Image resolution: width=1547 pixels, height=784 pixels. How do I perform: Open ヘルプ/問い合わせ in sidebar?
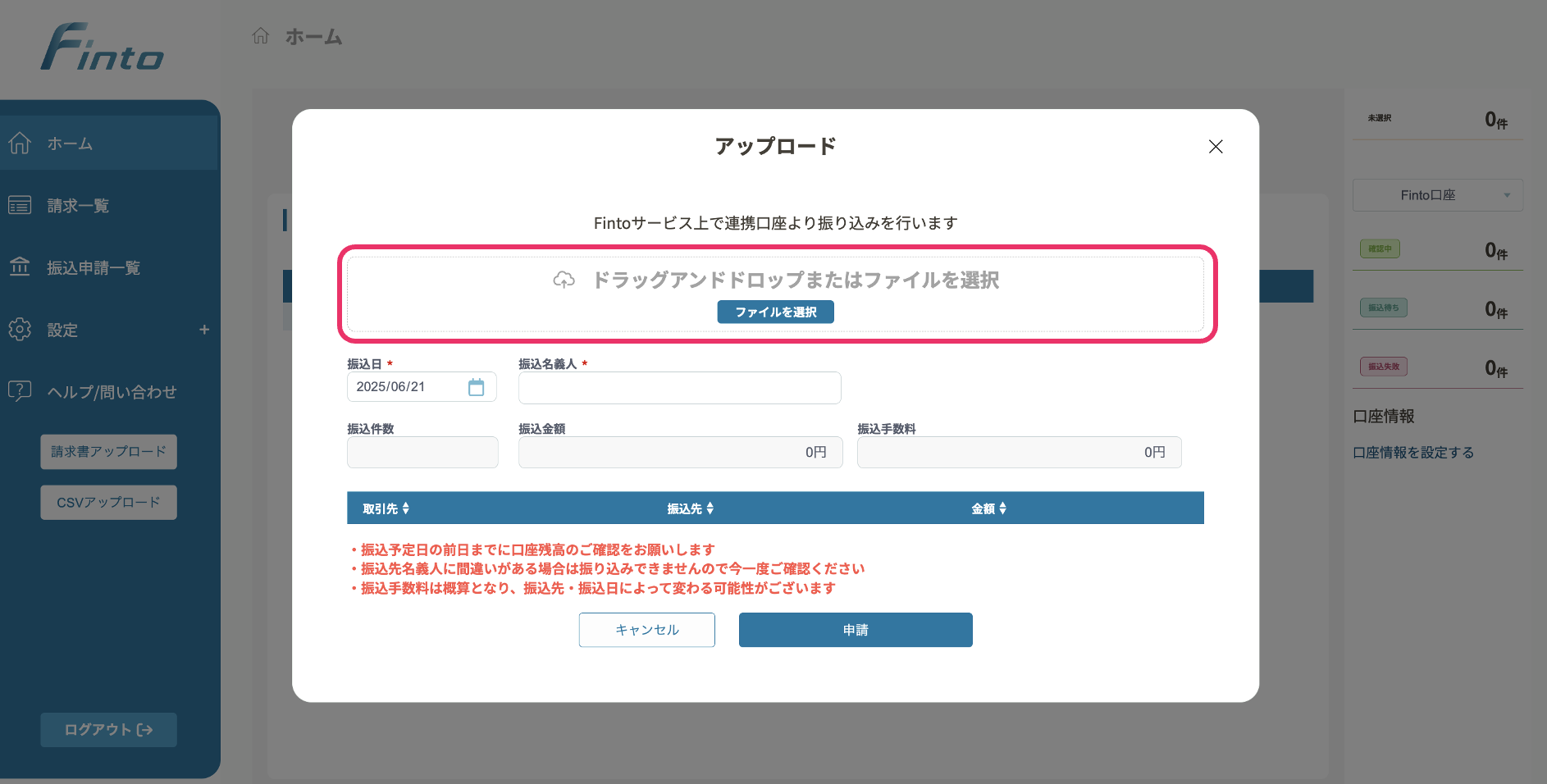point(112,392)
